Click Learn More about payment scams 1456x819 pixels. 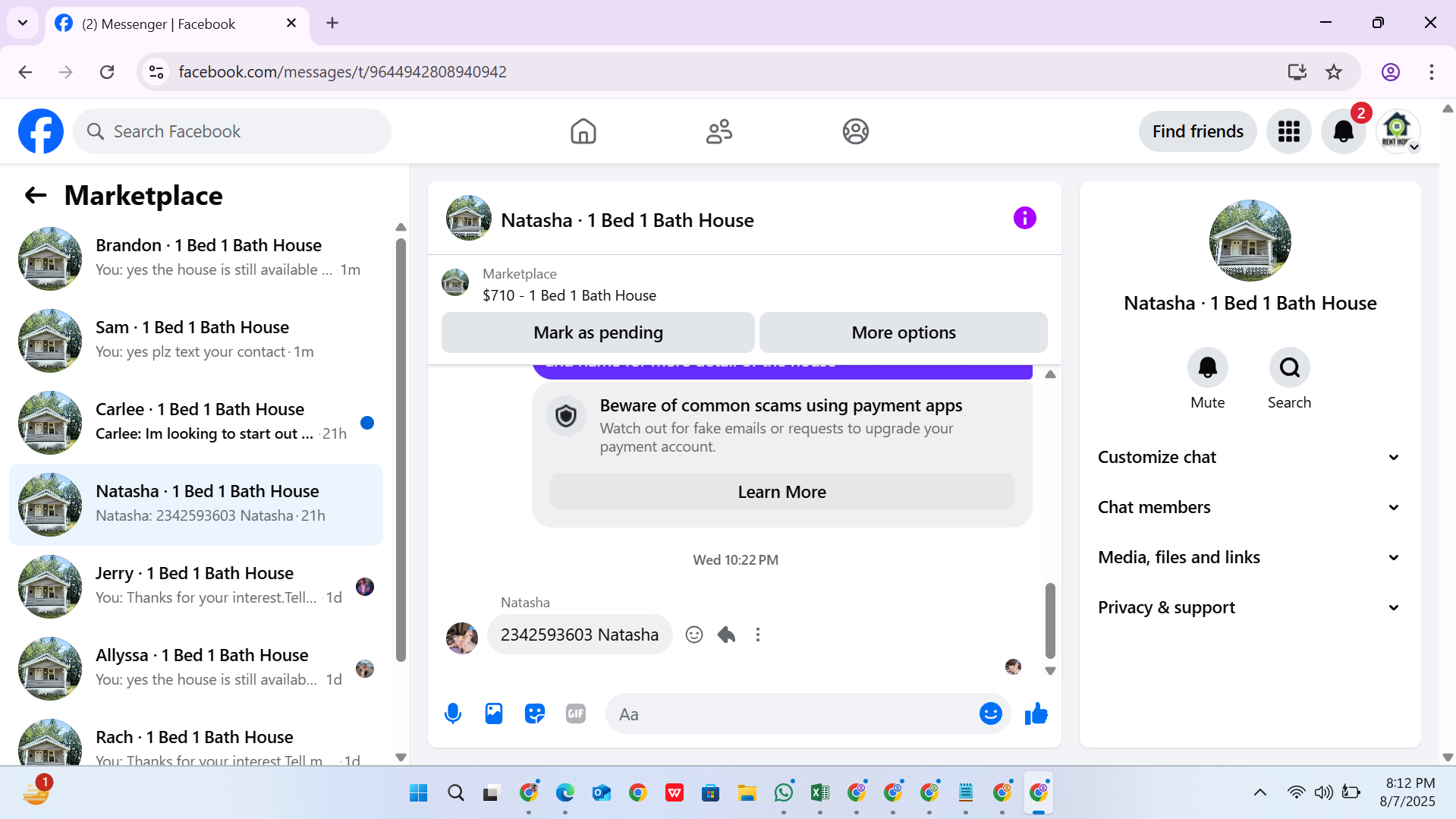[x=781, y=492]
